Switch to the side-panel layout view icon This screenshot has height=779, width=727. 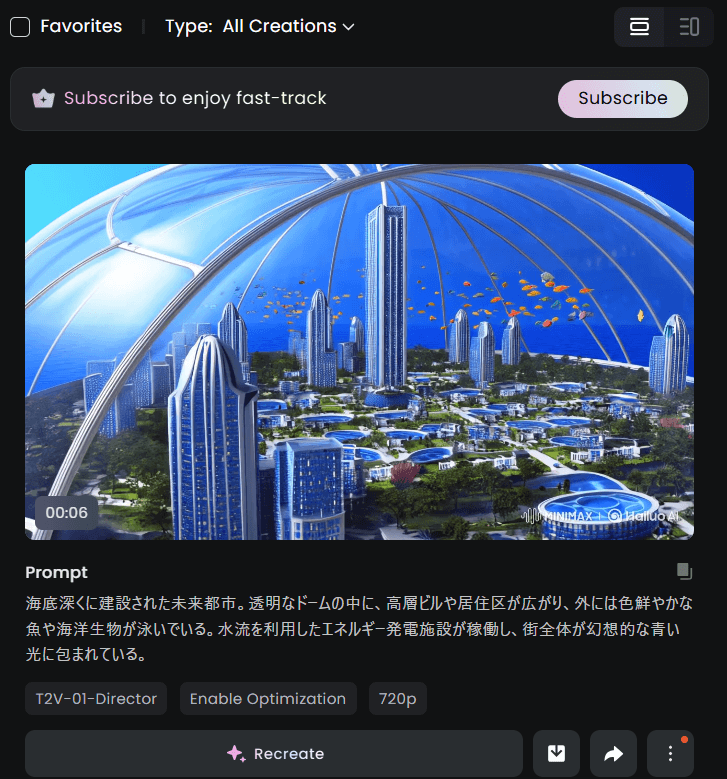(689, 27)
